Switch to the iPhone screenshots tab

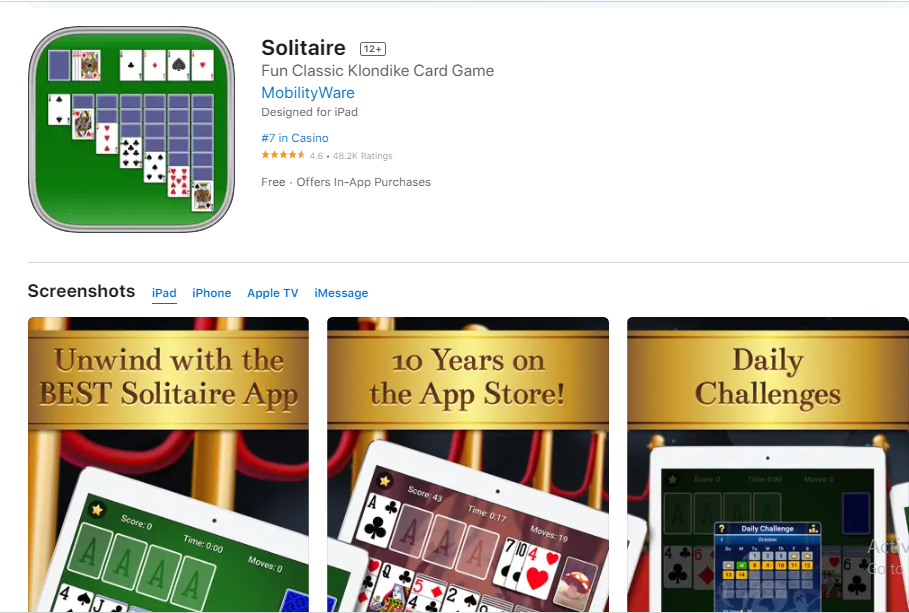click(x=212, y=293)
